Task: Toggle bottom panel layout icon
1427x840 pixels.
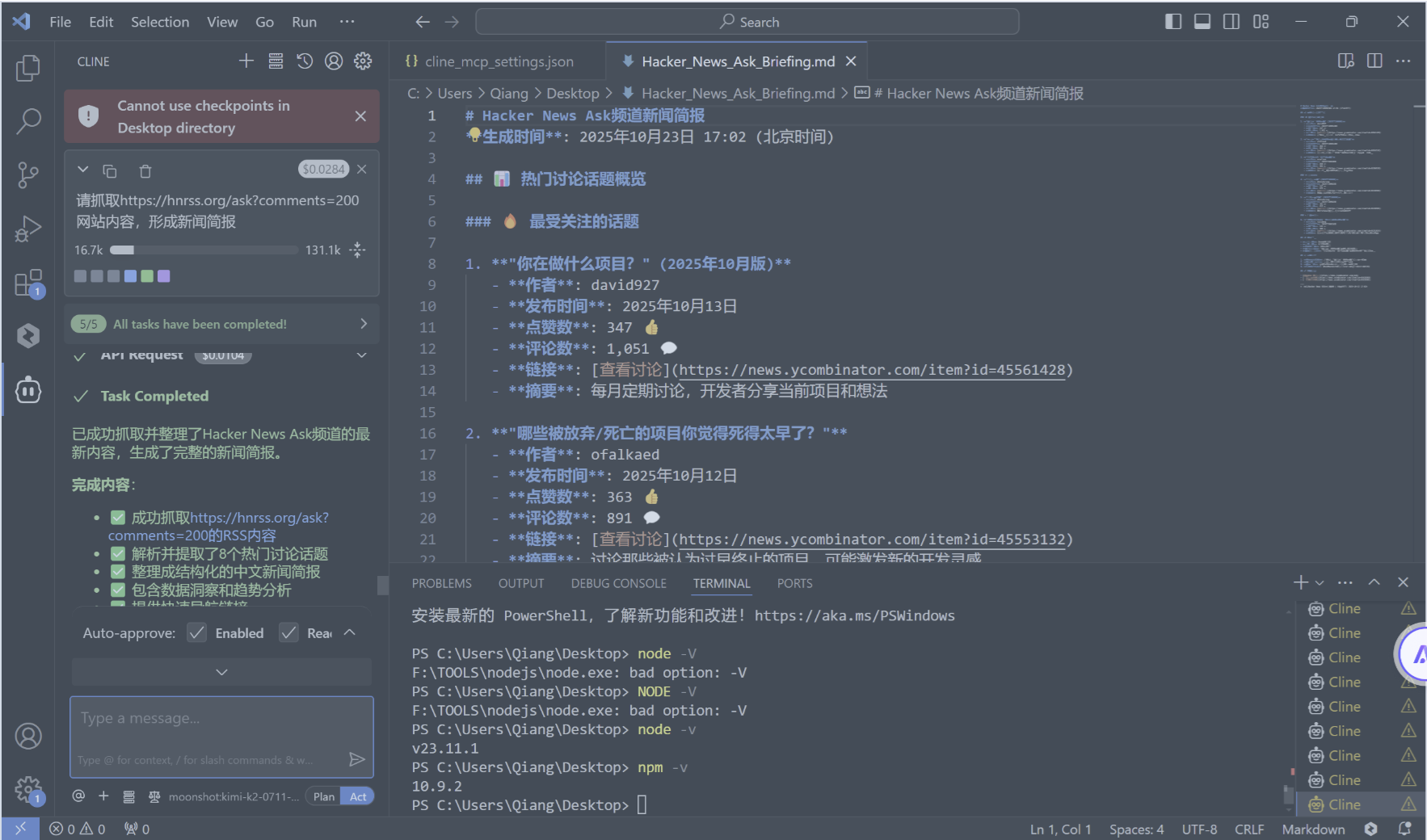Action: point(1202,22)
